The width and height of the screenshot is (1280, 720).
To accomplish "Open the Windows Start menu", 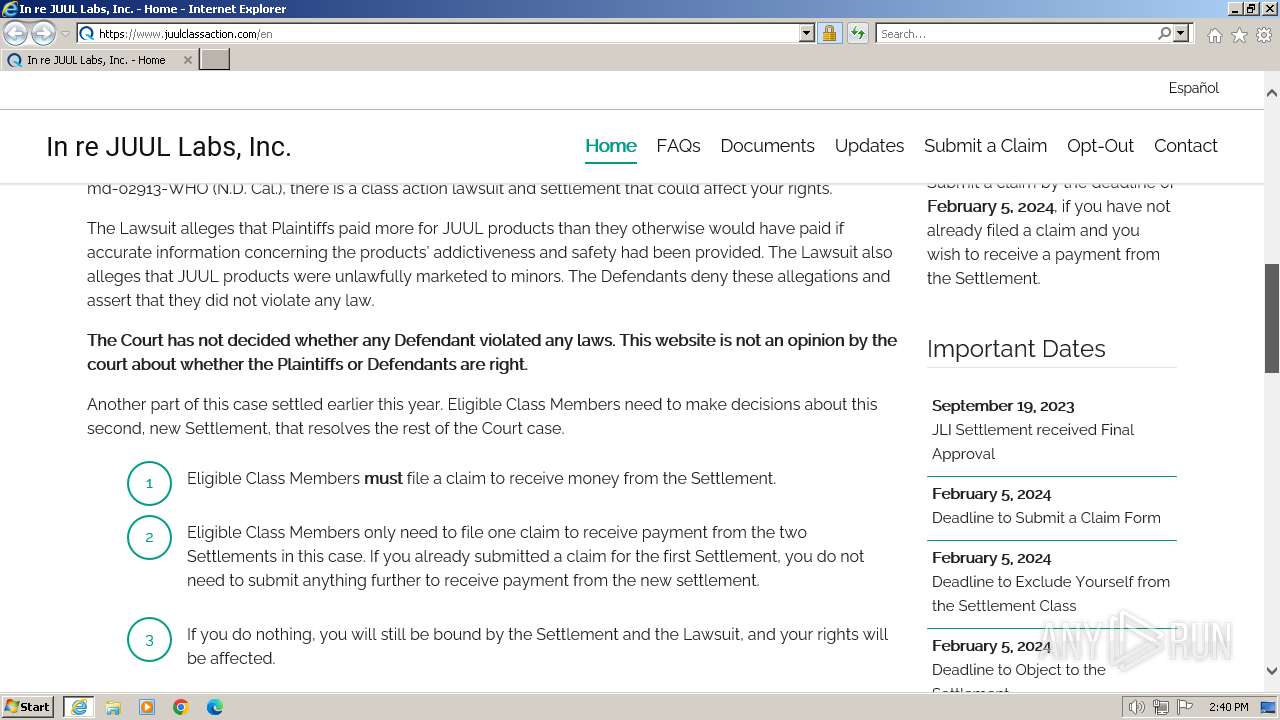I will (28, 707).
